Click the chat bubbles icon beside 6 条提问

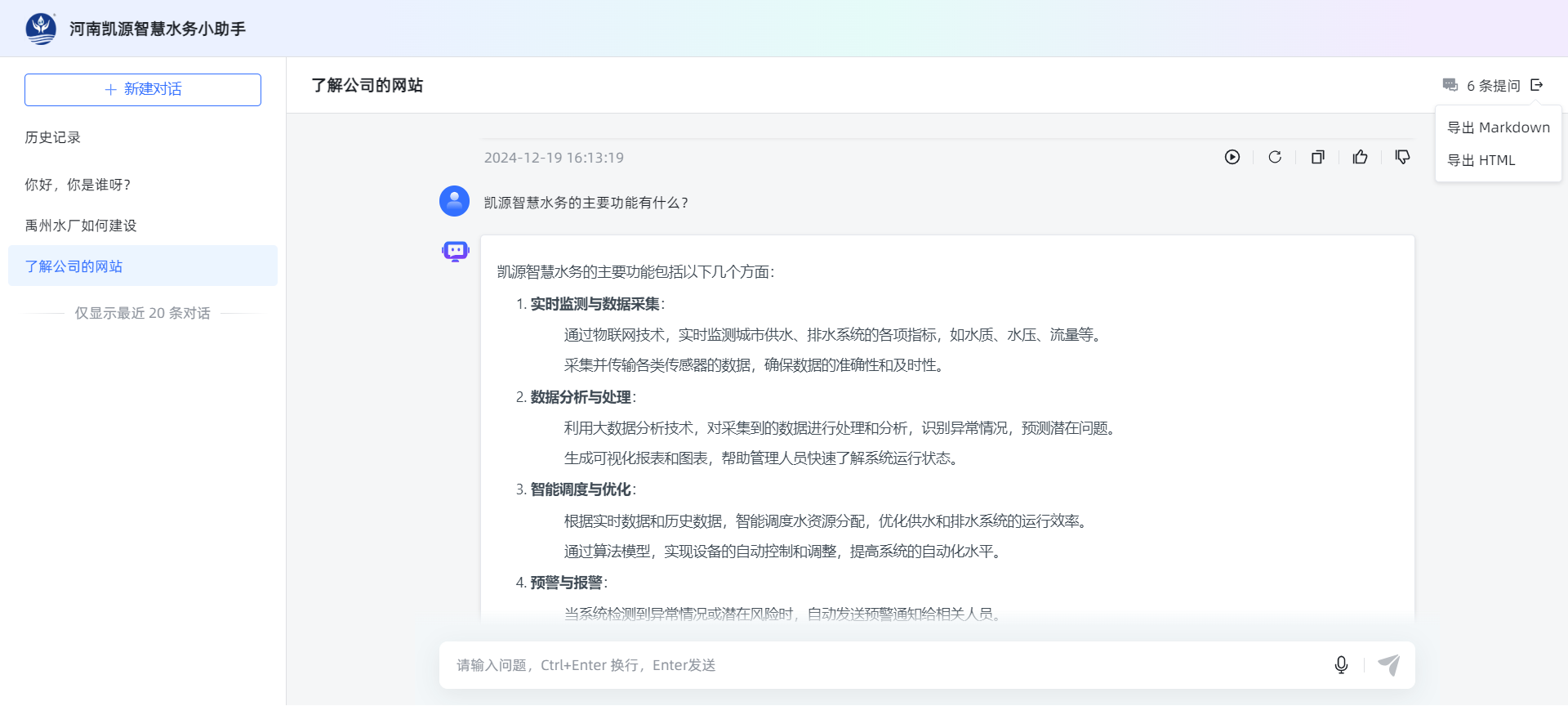tap(1450, 85)
